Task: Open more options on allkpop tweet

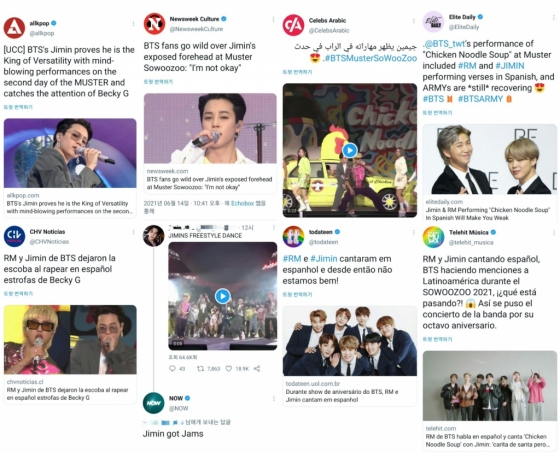Action: tap(133, 24)
